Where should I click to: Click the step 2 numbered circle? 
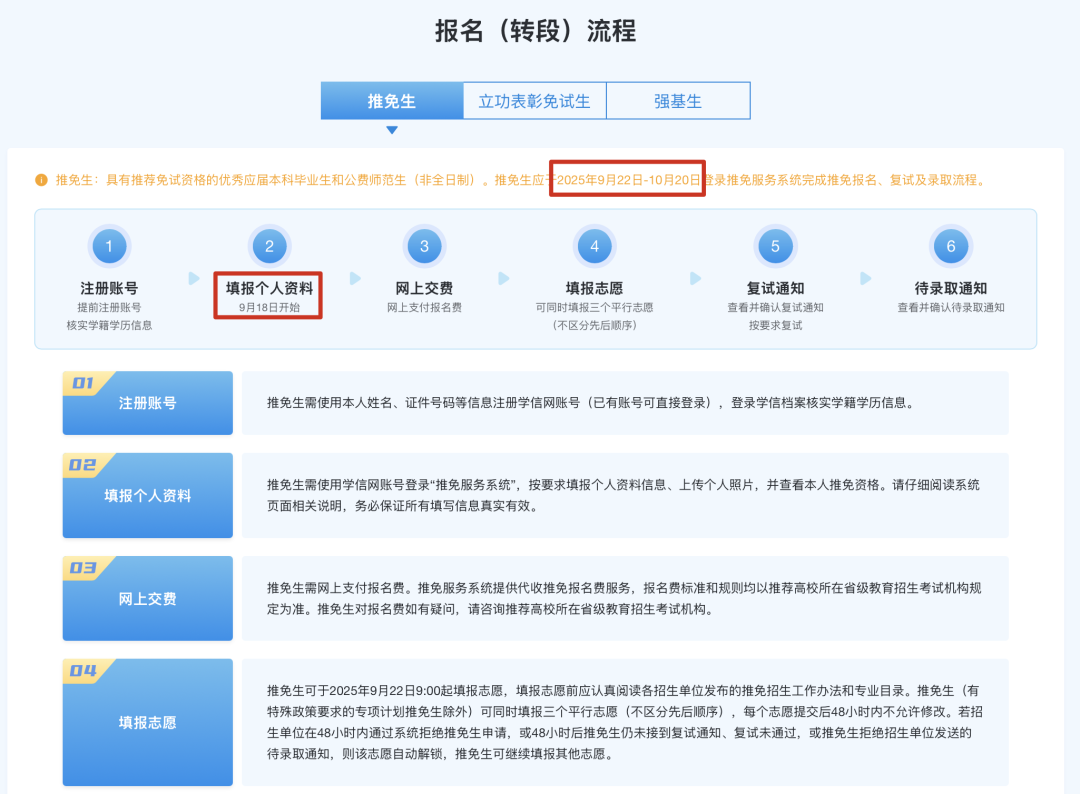click(x=269, y=246)
